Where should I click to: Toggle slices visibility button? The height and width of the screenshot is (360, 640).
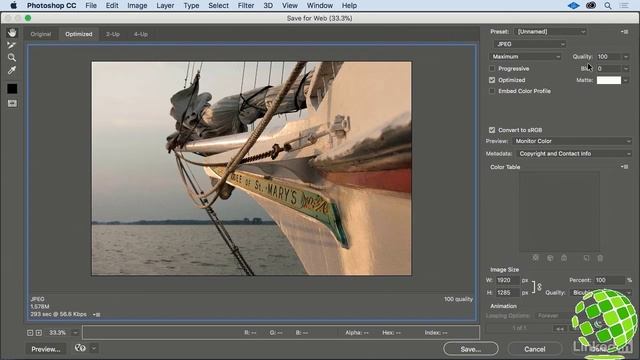[x=12, y=103]
